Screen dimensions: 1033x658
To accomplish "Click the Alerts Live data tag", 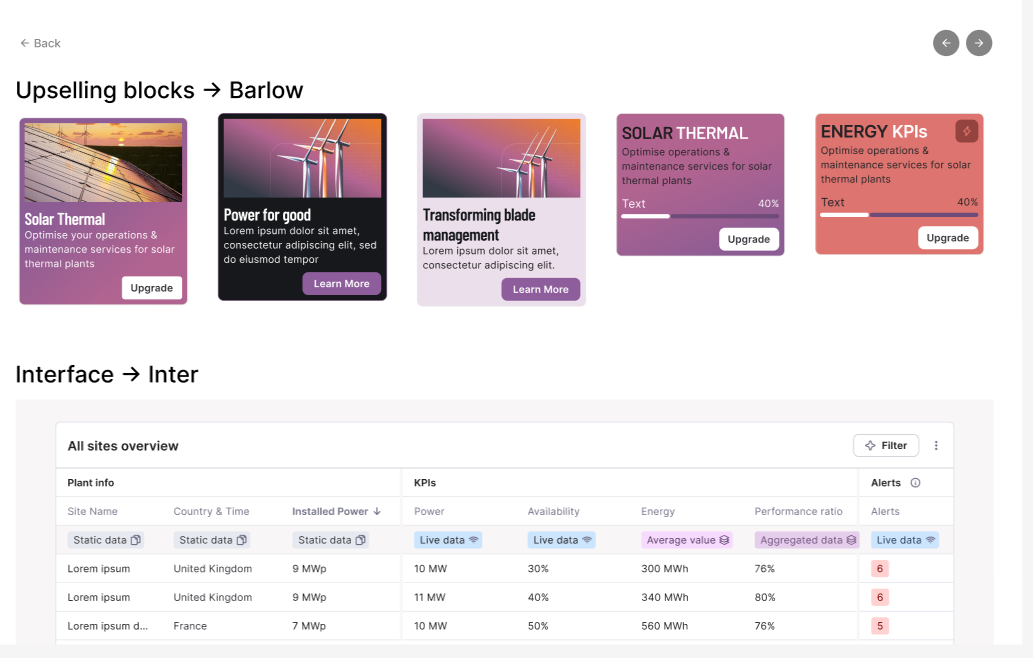I will 904,540.
